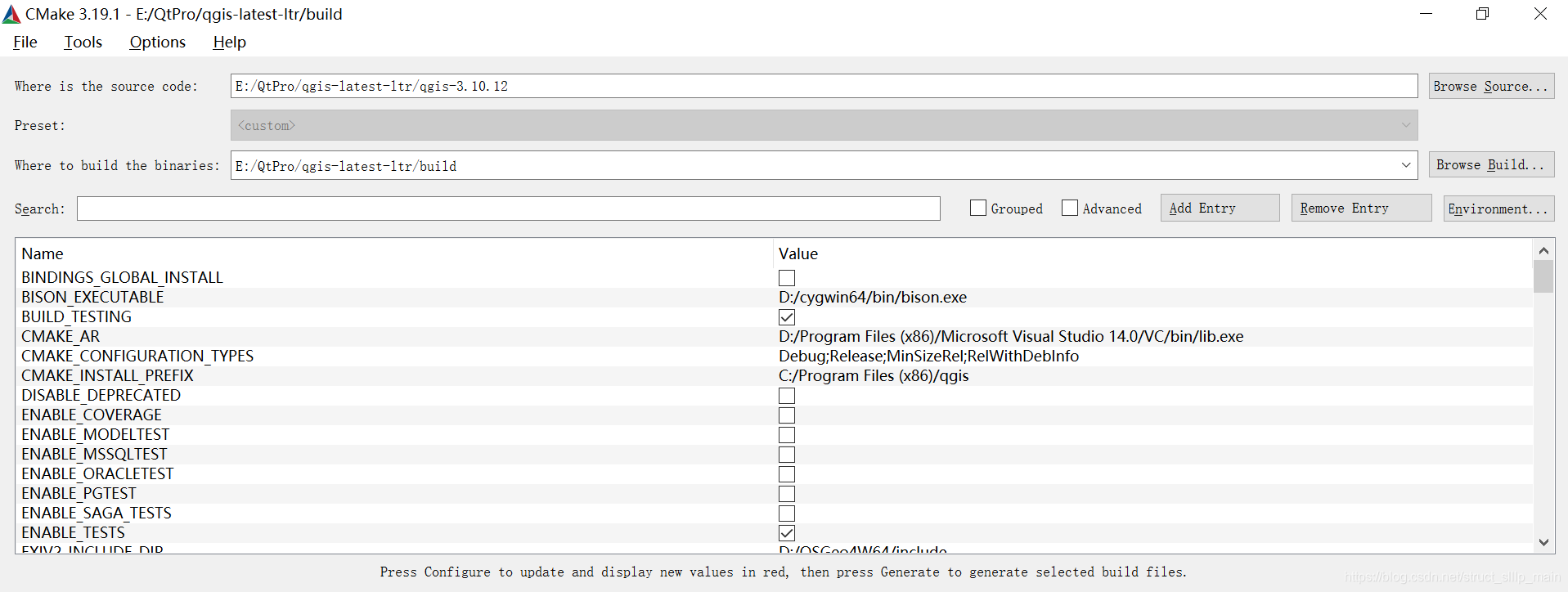Click the source code path field
Image resolution: width=1568 pixels, height=592 pixels.
click(824, 86)
